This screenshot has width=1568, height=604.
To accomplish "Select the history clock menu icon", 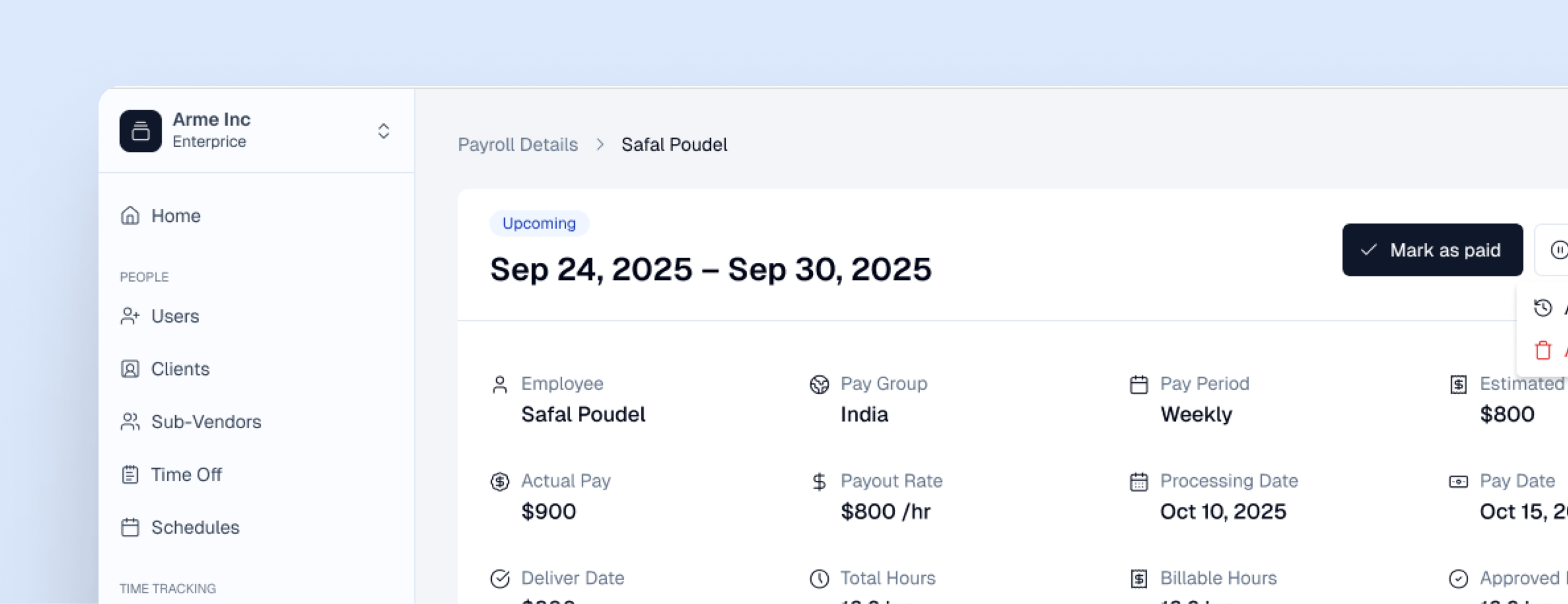I will [x=1543, y=308].
